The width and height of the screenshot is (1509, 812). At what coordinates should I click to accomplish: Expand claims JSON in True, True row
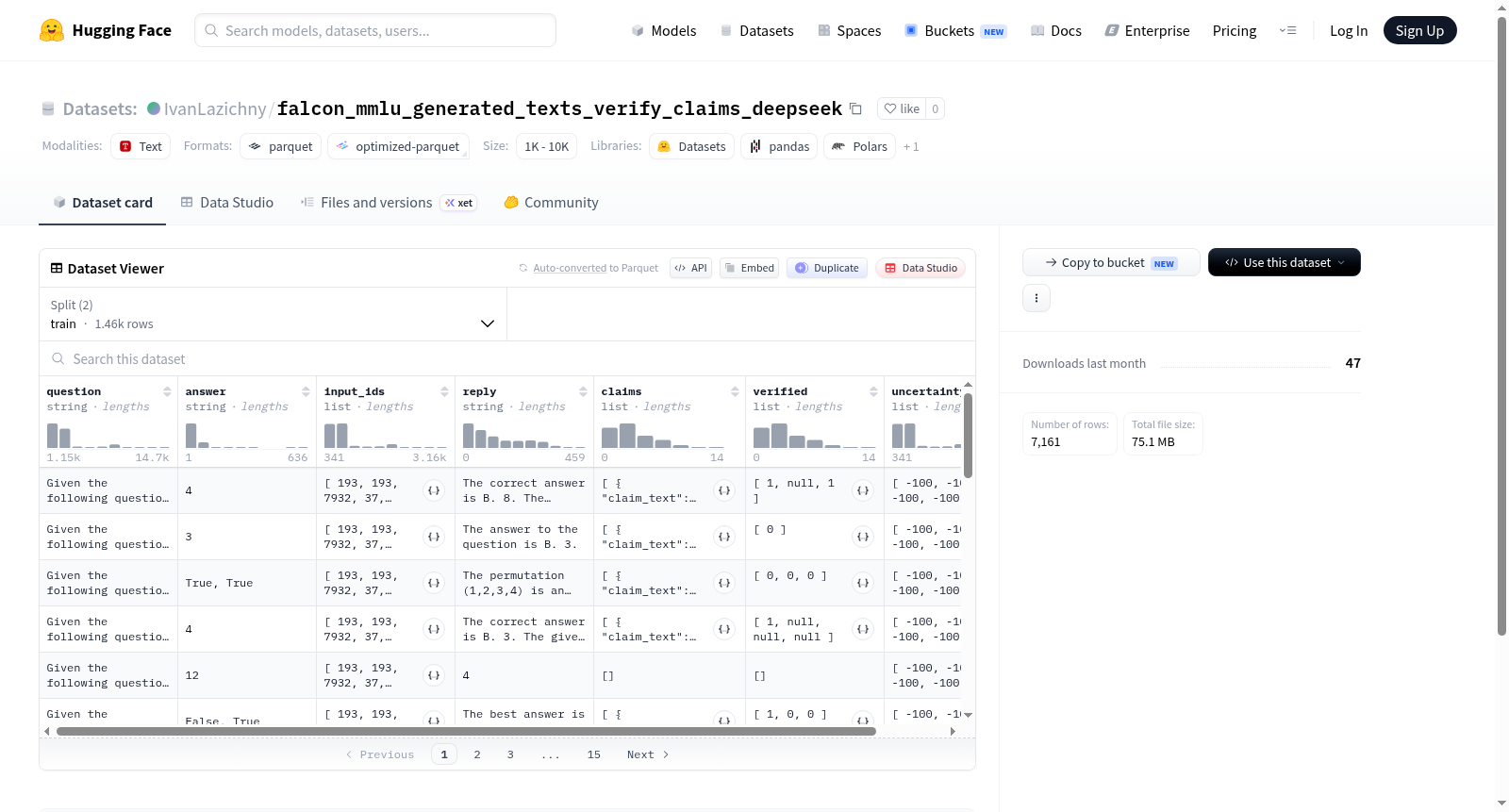coord(724,583)
